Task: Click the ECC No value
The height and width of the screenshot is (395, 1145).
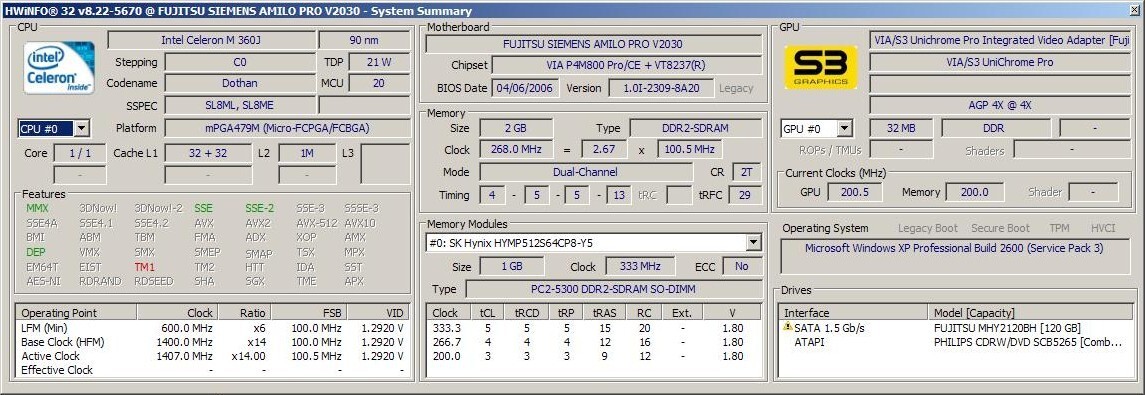Action: [742, 266]
